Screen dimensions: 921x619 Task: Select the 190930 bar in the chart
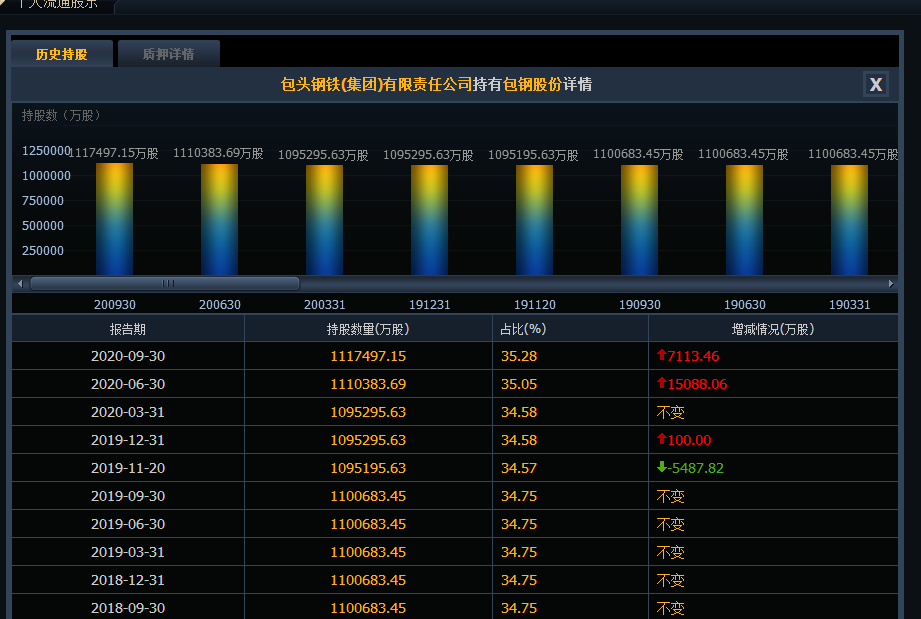(x=640, y=220)
